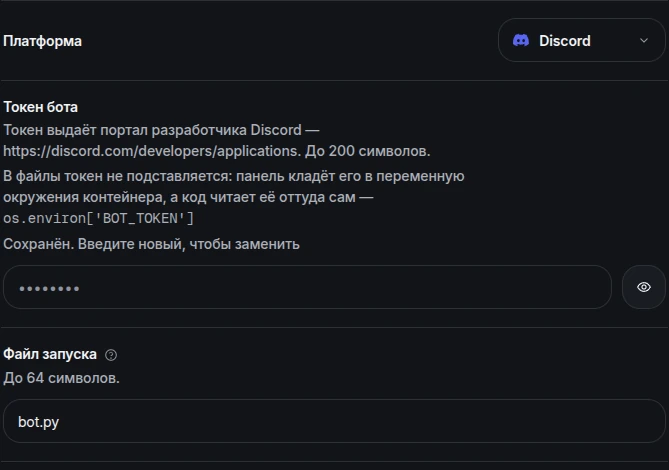Select the os.environ['BOT_TOKEN'] code text

point(99,218)
